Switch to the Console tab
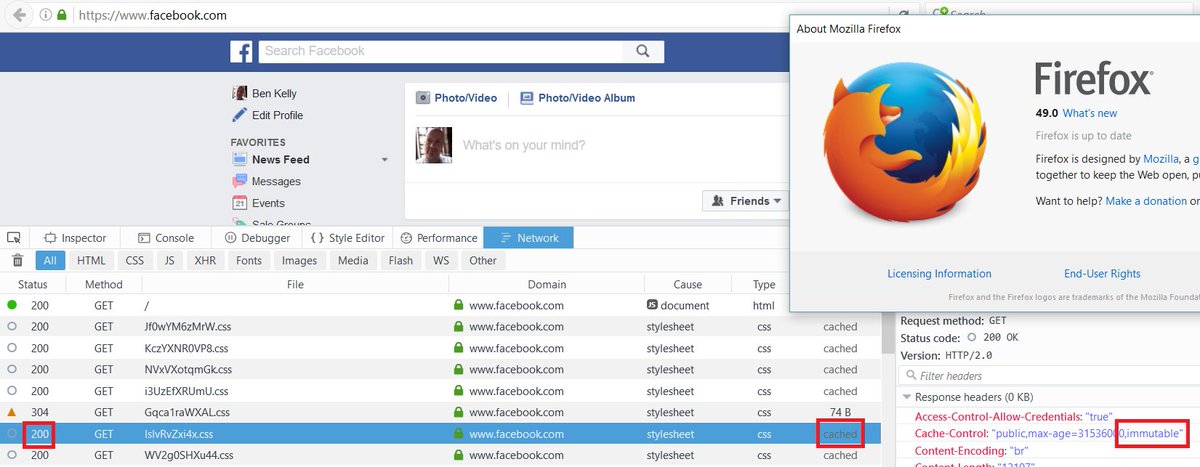The width and height of the screenshot is (1200, 467). [x=166, y=238]
